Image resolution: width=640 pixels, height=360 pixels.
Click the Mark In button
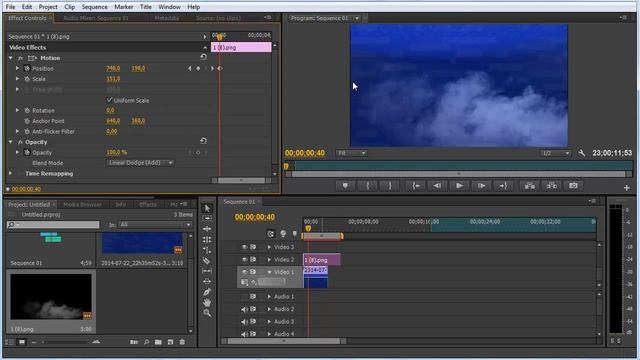point(368,186)
